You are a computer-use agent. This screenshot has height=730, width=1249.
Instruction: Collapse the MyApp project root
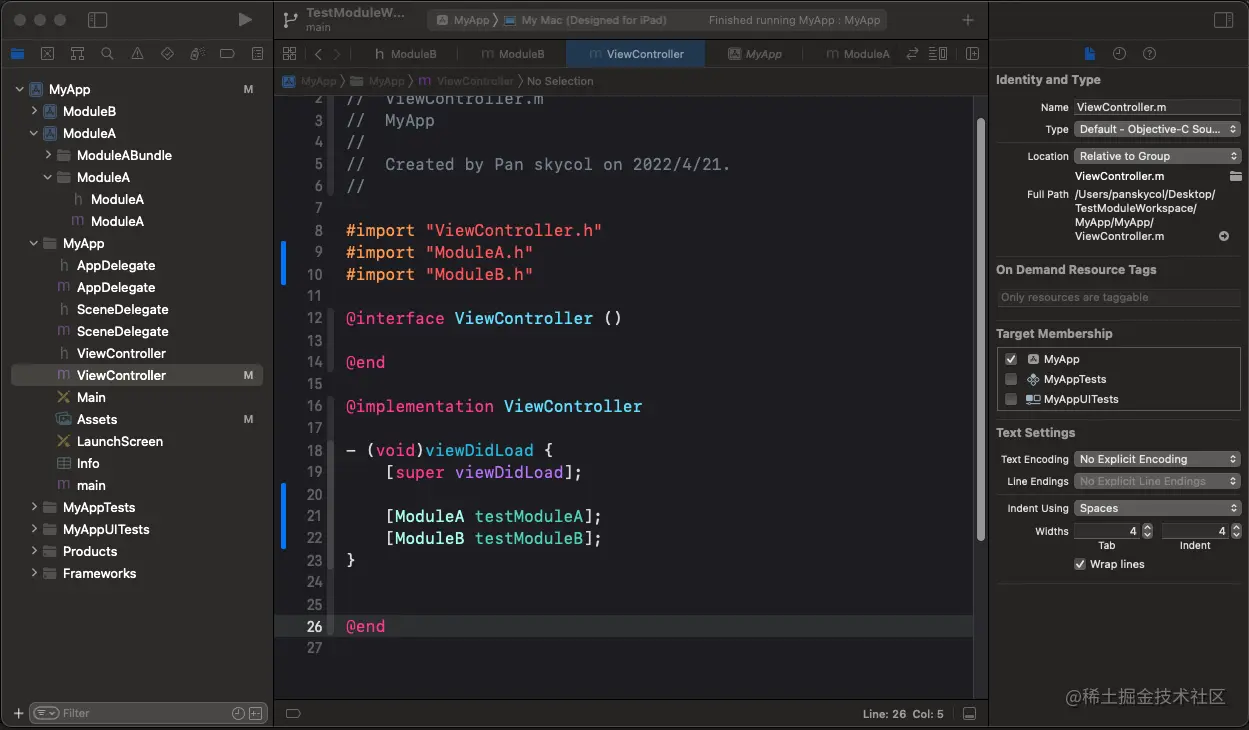[19, 89]
